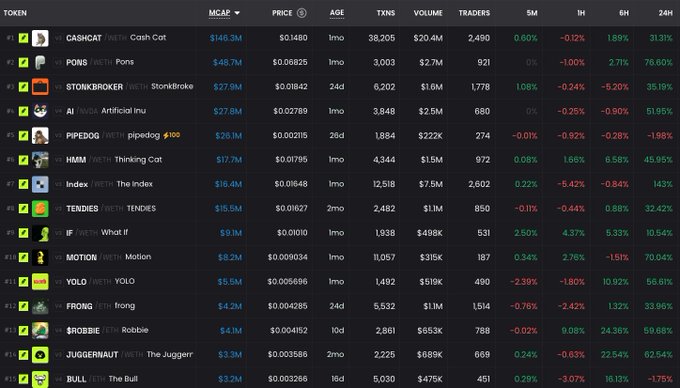Click the lightning 100 boost badge on PIPEDOG

click(x=171, y=135)
